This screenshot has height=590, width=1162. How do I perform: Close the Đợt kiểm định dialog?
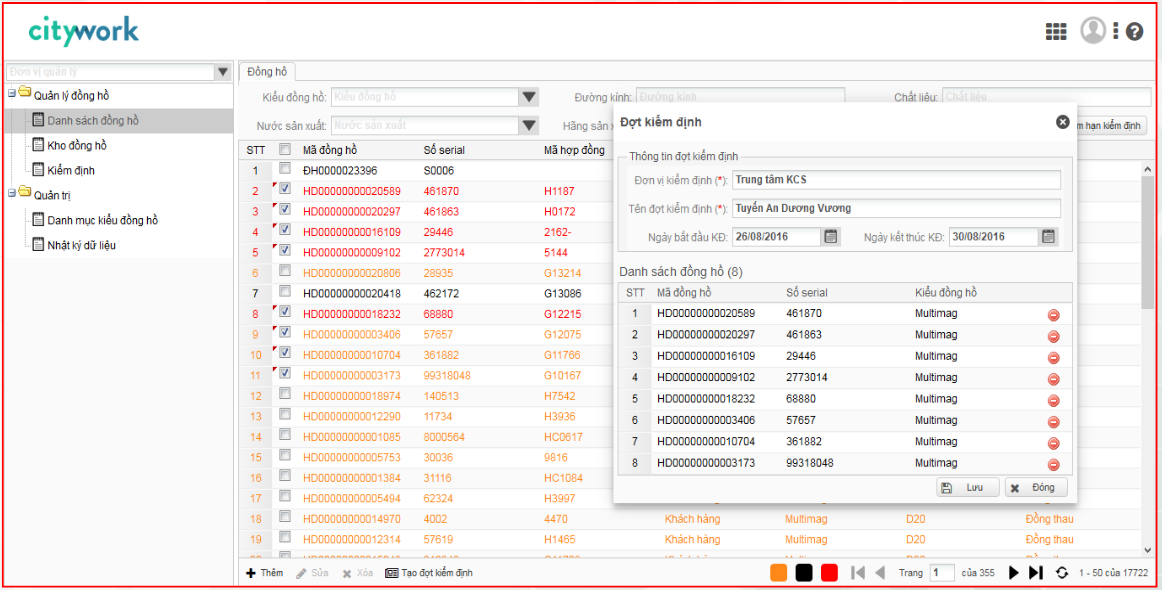click(x=1063, y=122)
